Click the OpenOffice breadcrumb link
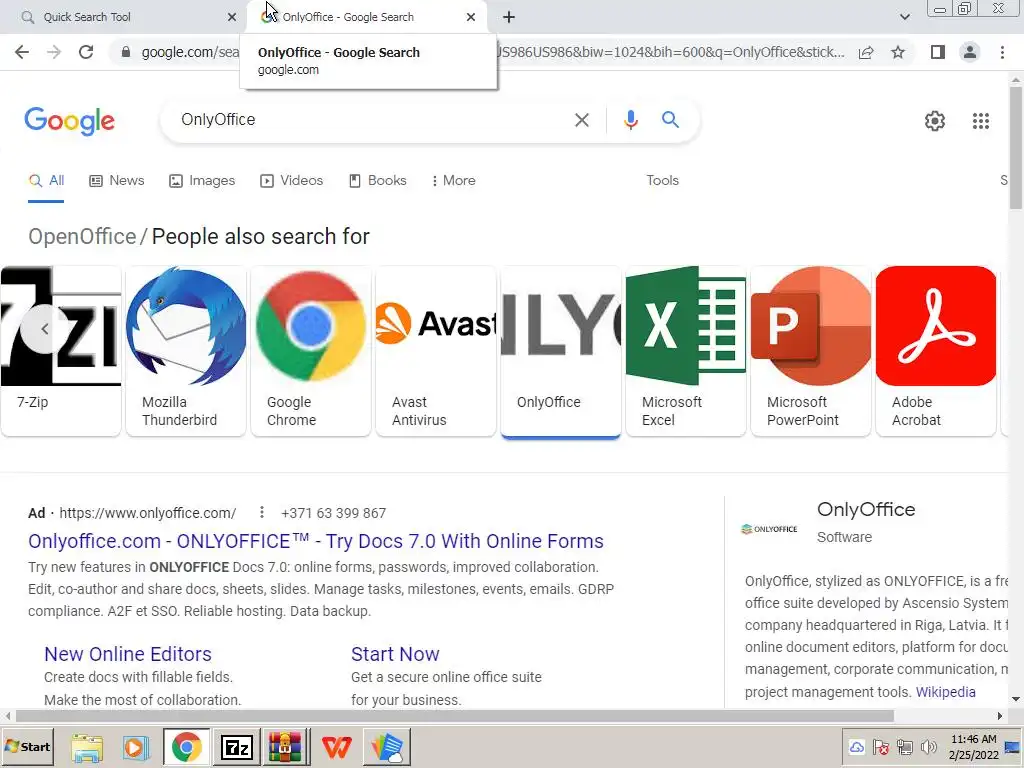The image size is (1024, 768). coord(82,236)
